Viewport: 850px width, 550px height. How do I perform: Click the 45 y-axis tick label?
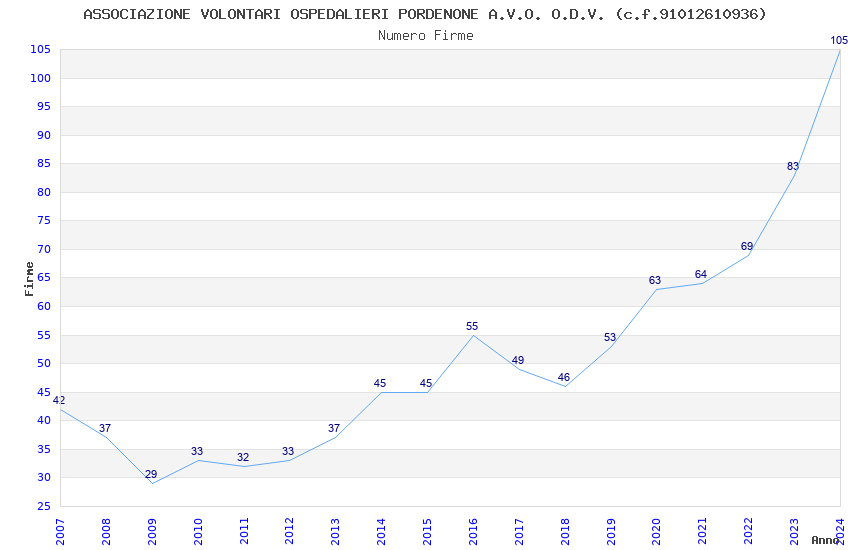44,392
